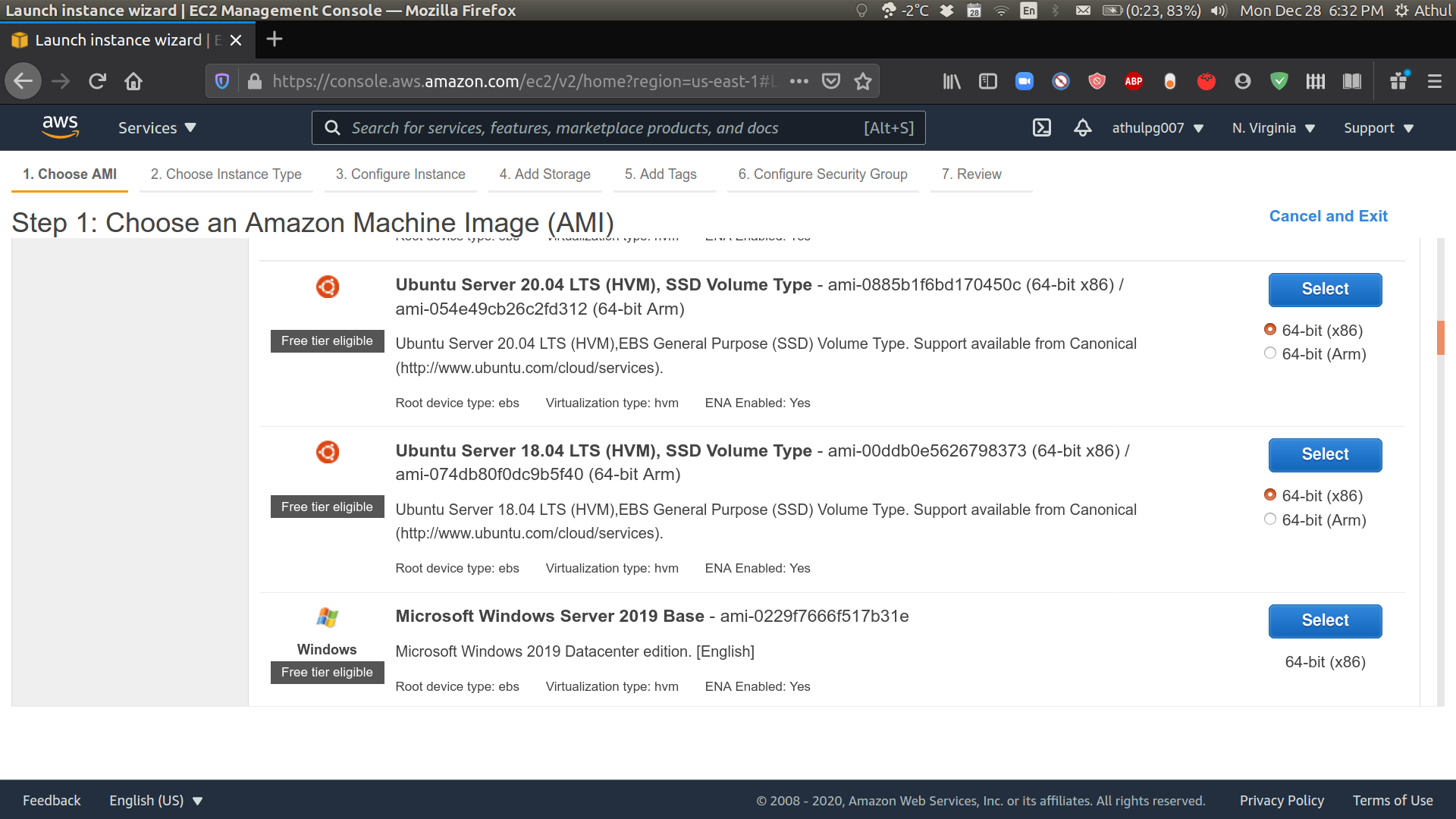Click the tracking protection shield icon in URL bar
The width and height of the screenshot is (1456, 819).
pyautogui.click(x=222, y=81)
